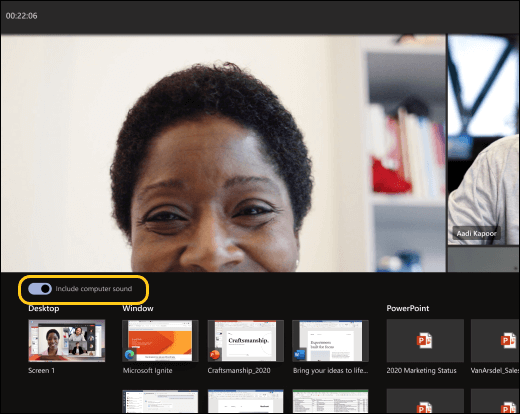Click the Word icon on the document thumbnail
The height and width of the screenshot is (414, 520).
point(299,355)
